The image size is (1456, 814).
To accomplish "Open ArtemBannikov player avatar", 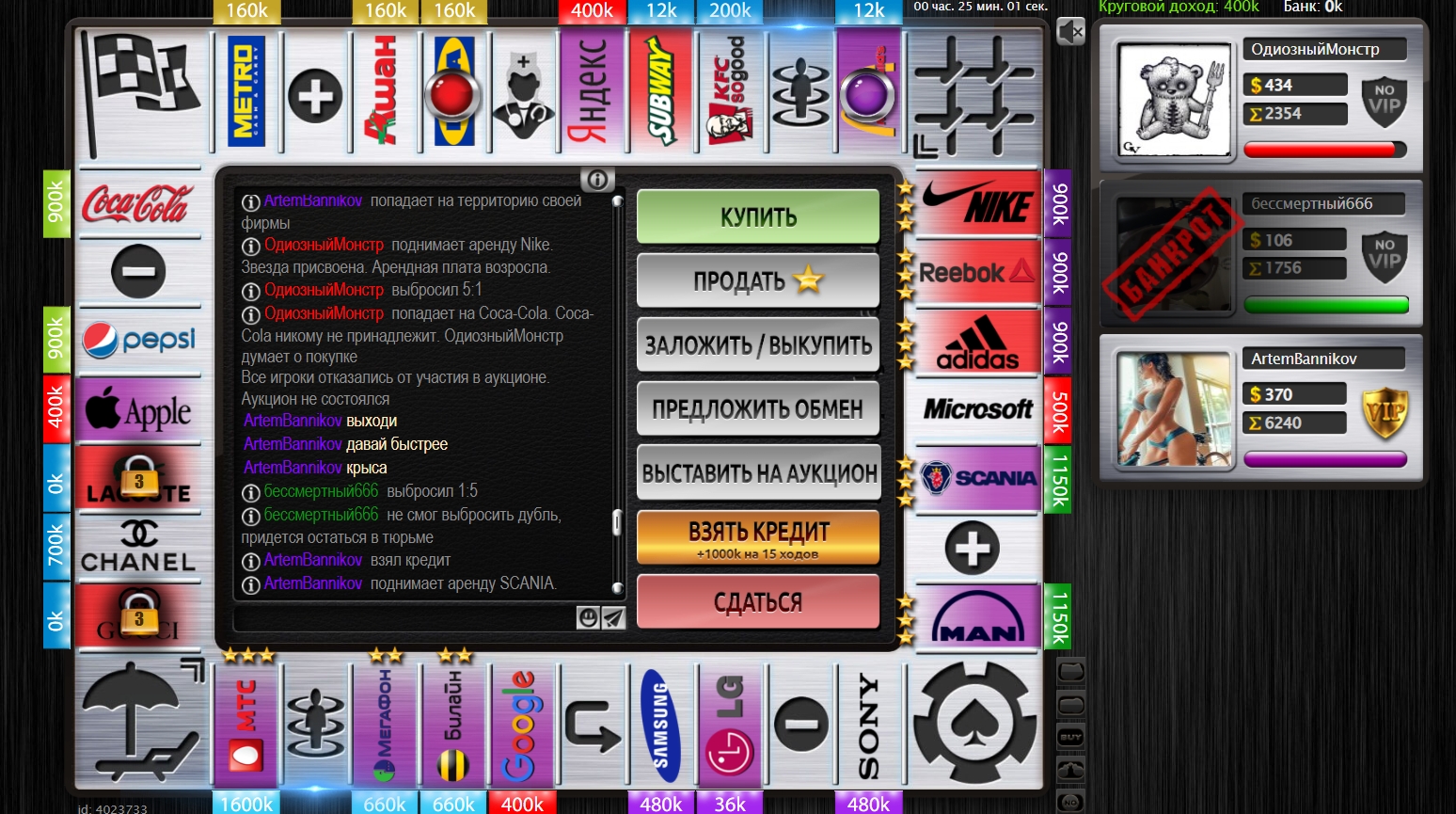I will [x=1175, y=409].
